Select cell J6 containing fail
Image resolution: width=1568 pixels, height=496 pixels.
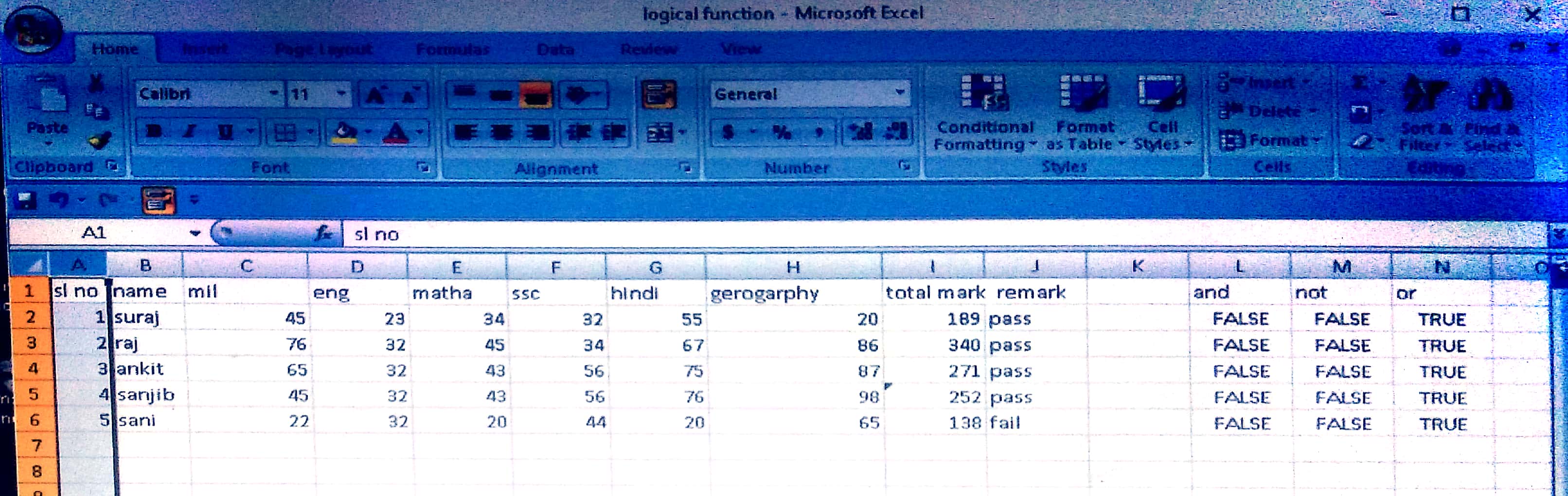pos(1035,423)
